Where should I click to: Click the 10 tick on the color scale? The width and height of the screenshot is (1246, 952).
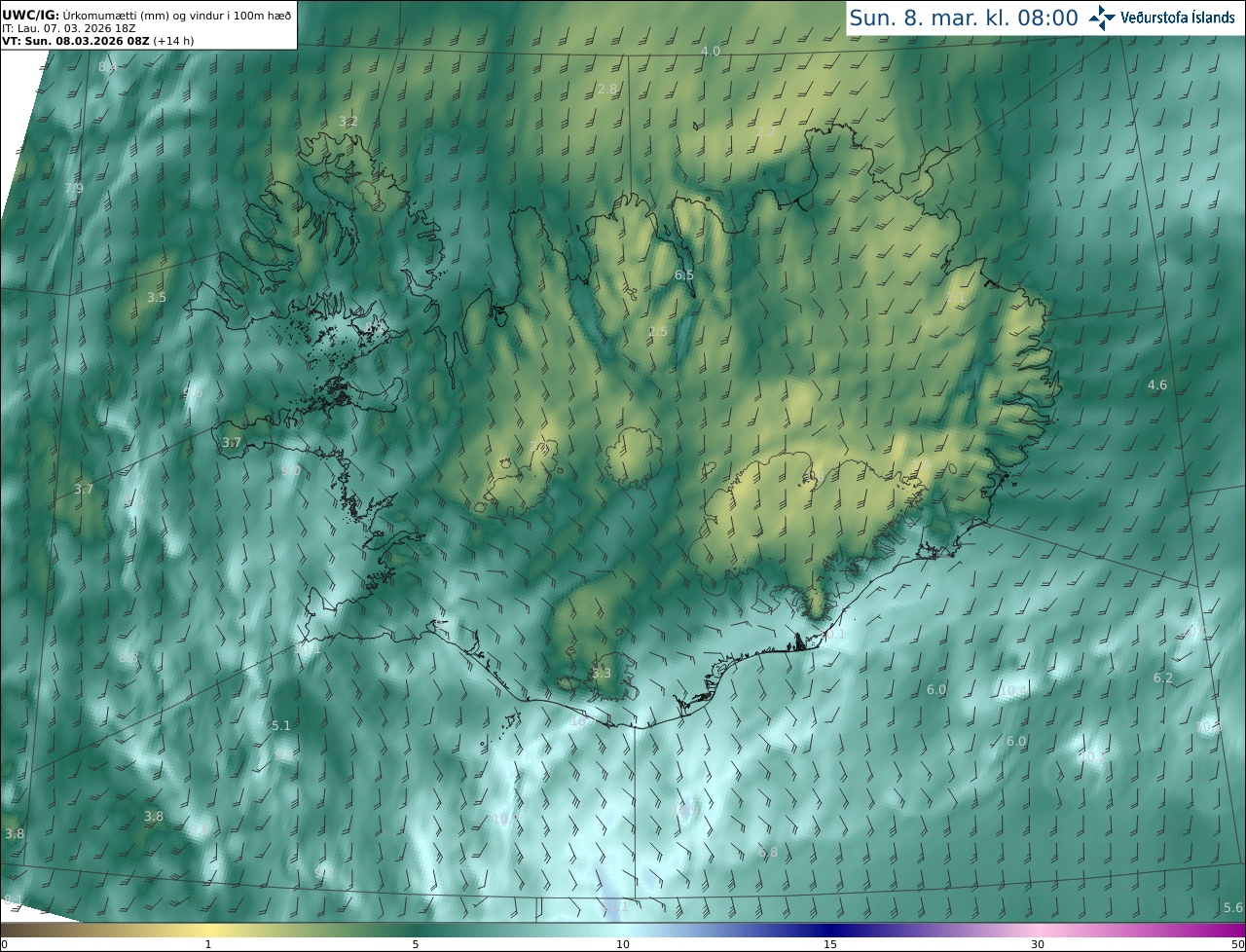pos(623,944)
